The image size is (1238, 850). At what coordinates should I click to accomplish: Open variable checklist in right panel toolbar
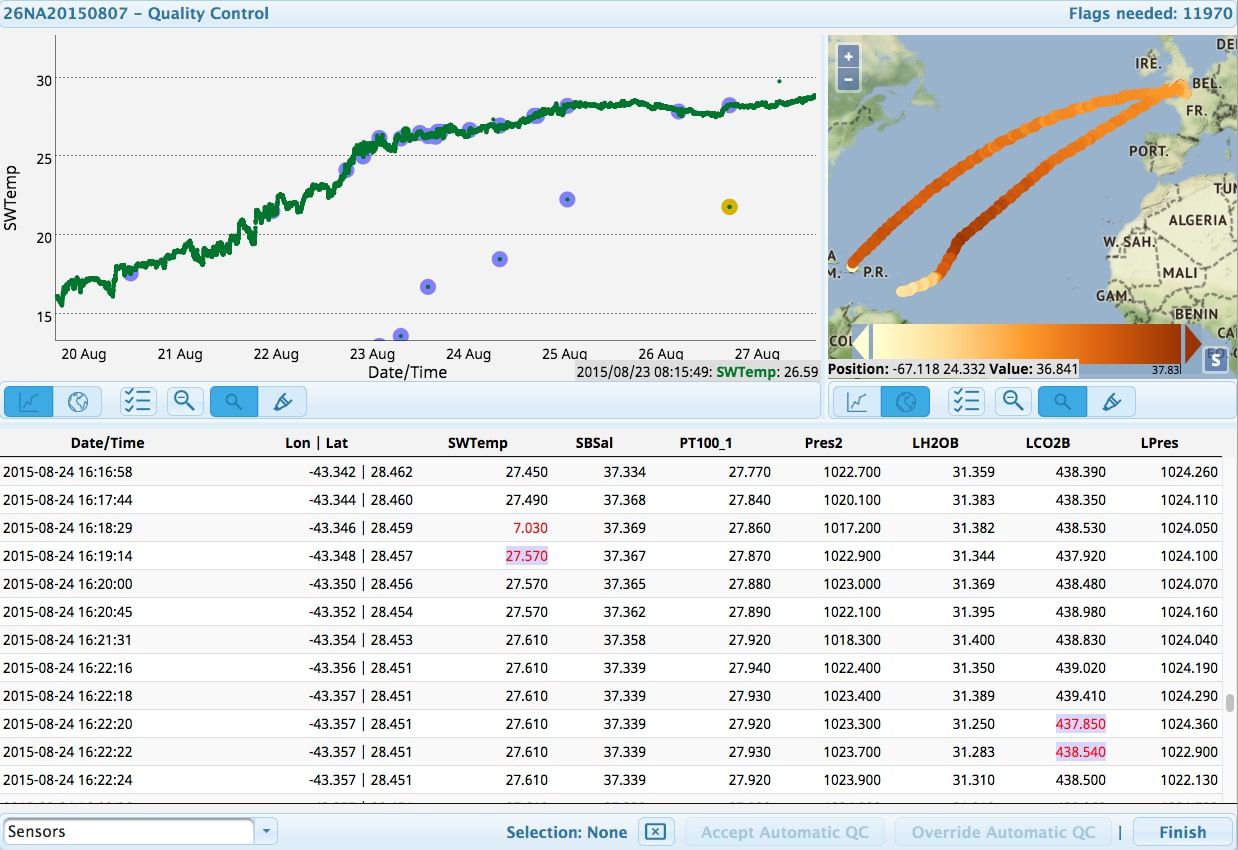966,402
